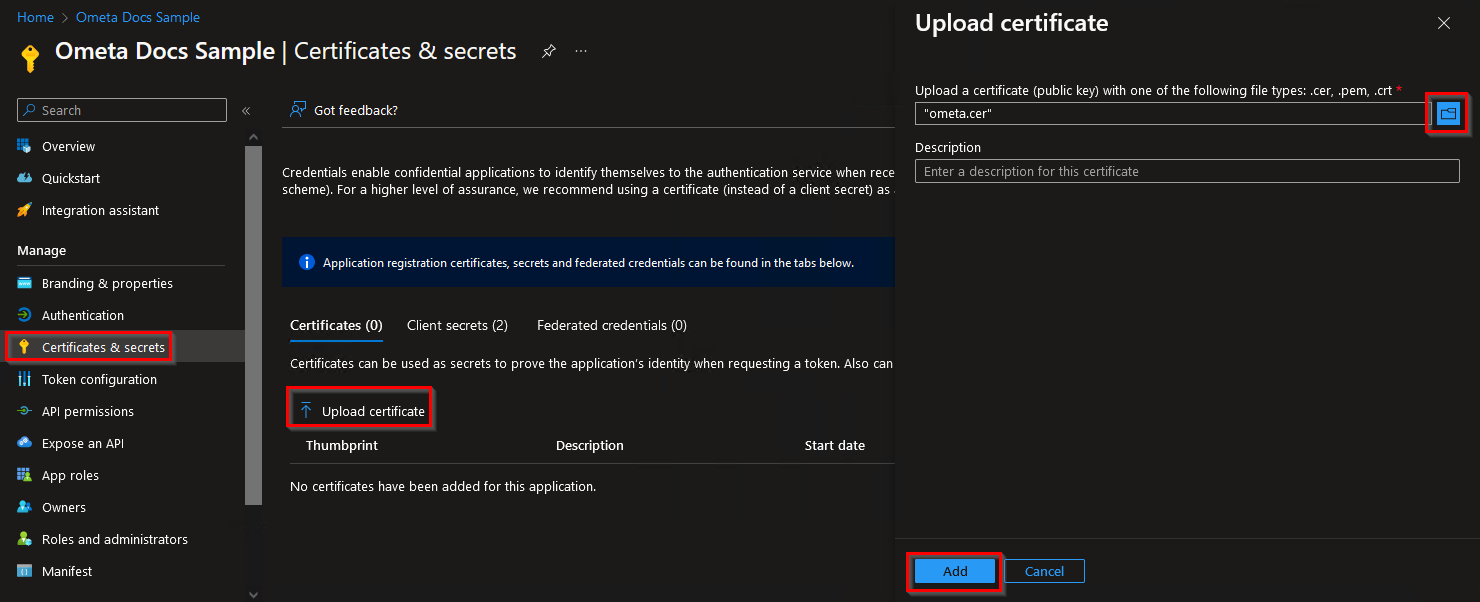Screen dimensions: 1480x602
Task: Click the certificate file field showing ometa.cer
Action: 1172,114
